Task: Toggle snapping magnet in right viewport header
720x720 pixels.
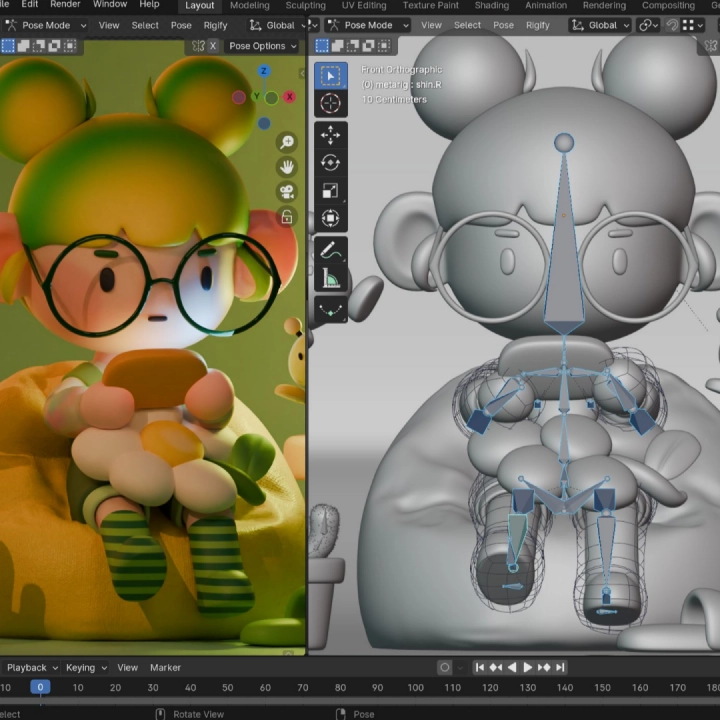Action: (x=672, y=25)
